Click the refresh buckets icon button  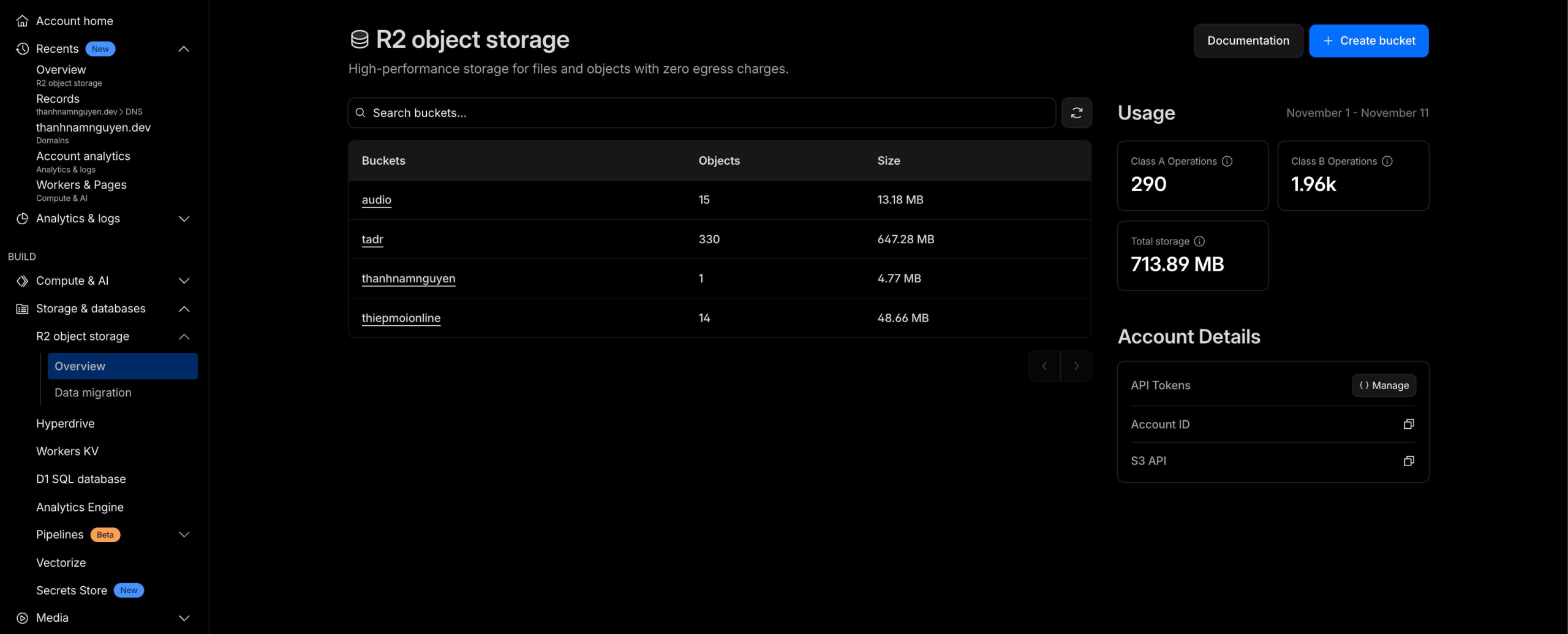click(1076, 113)
